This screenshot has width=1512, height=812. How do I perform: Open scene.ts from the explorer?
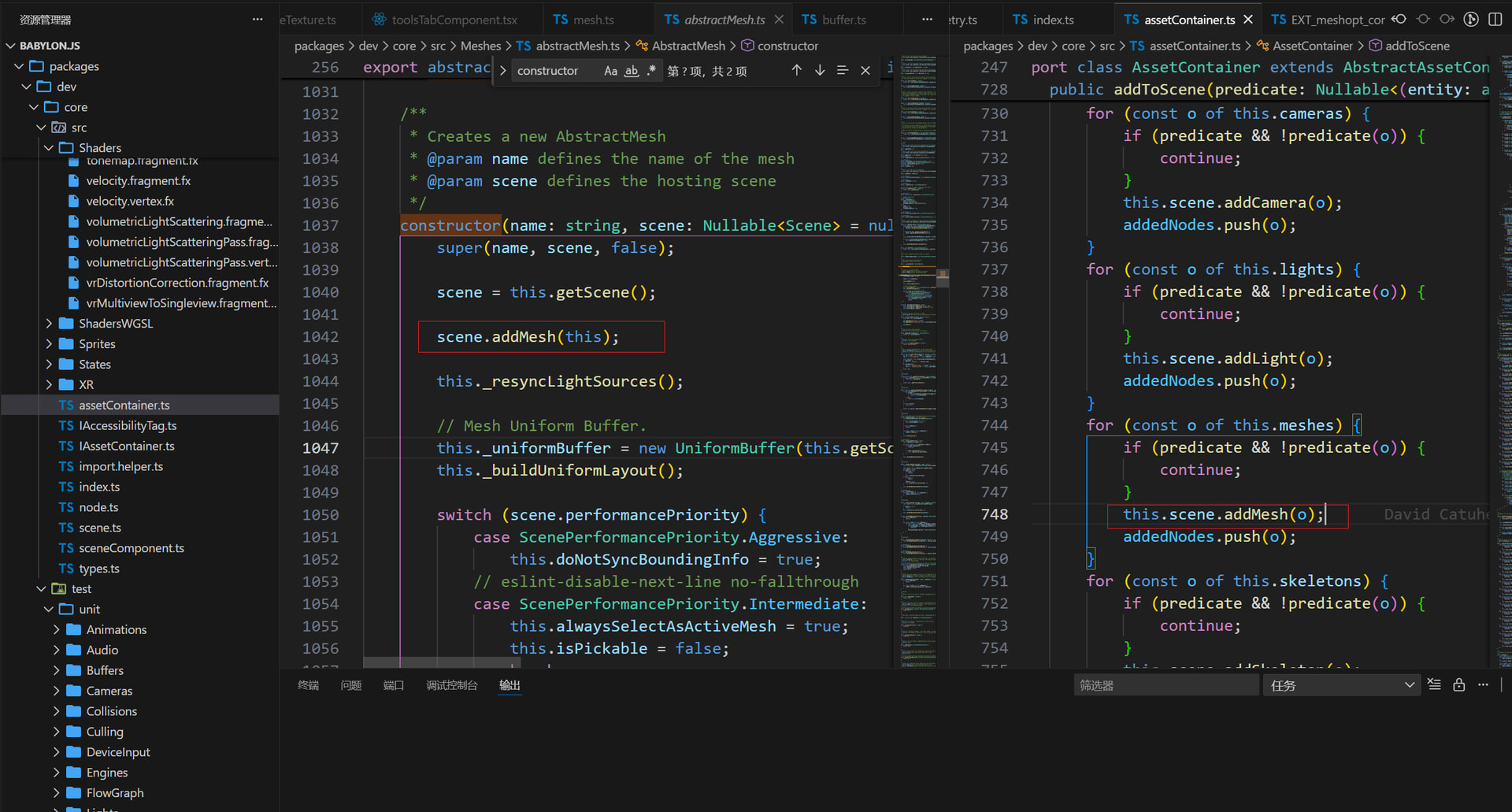[x=100, y=528]
